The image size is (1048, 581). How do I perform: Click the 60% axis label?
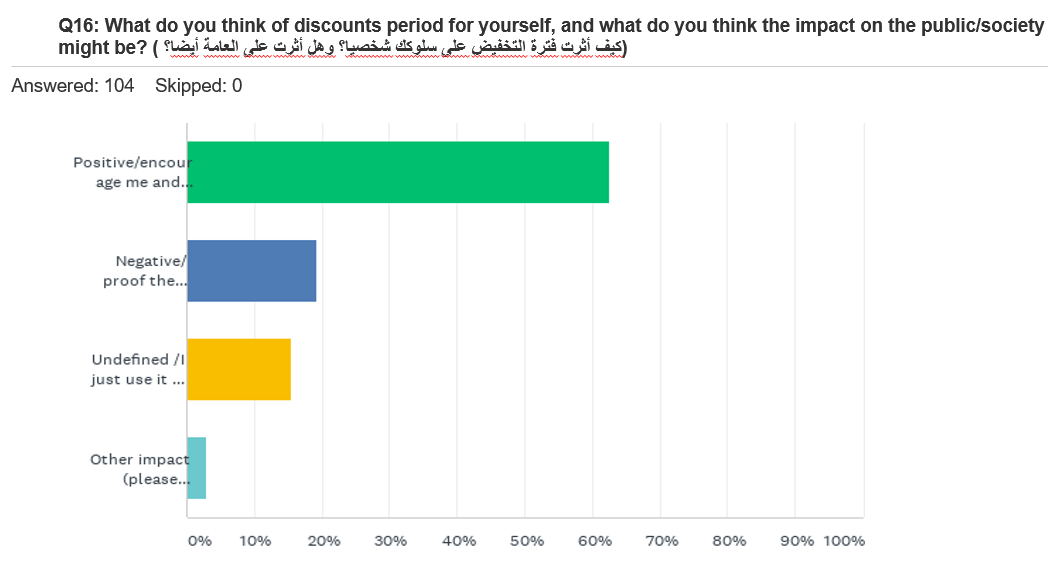pos(594,541)
